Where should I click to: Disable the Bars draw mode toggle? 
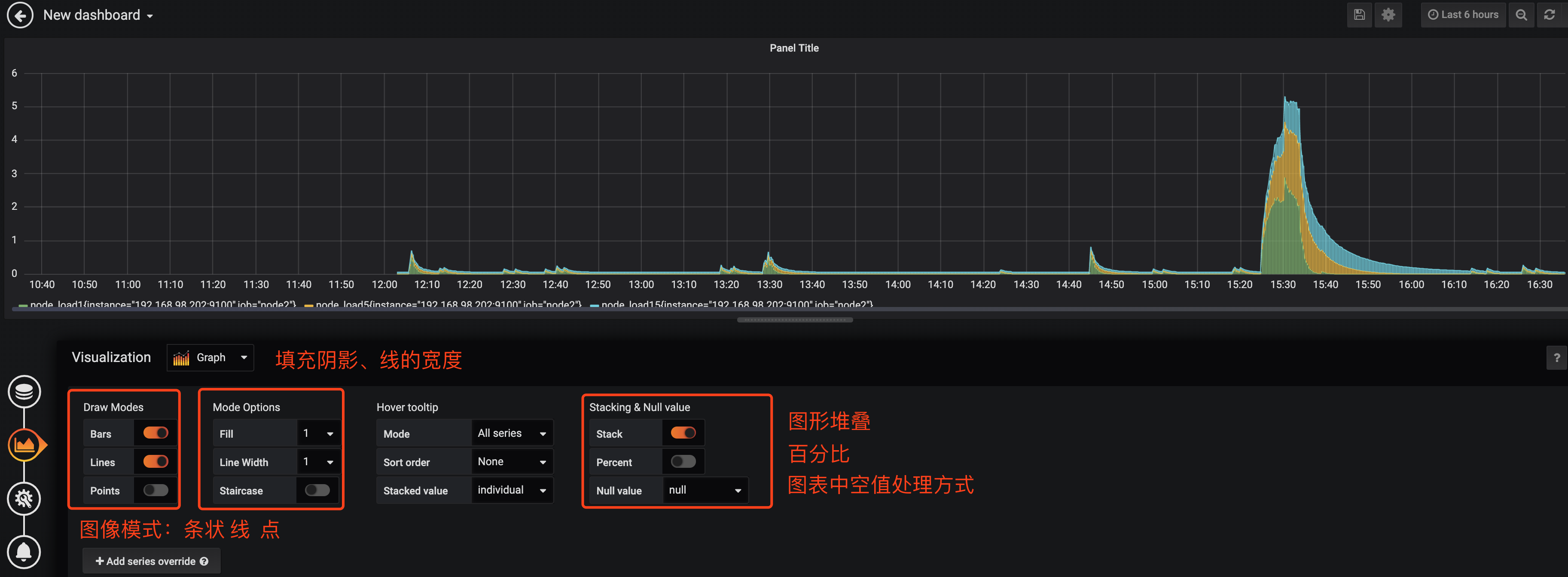(155, 433)
